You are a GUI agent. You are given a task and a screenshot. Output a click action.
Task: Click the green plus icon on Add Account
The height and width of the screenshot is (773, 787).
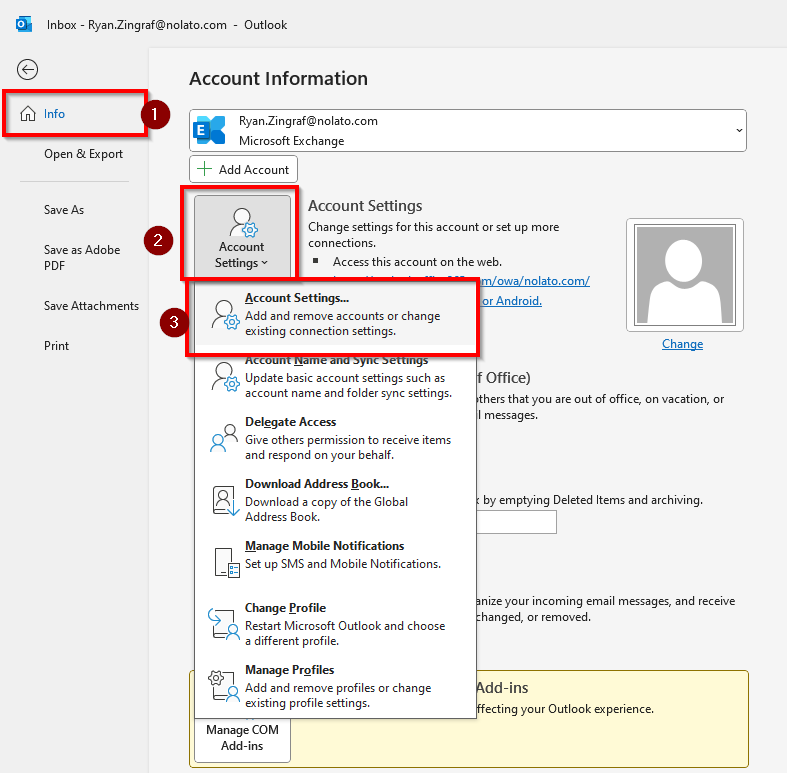click(x=204, y=169)
